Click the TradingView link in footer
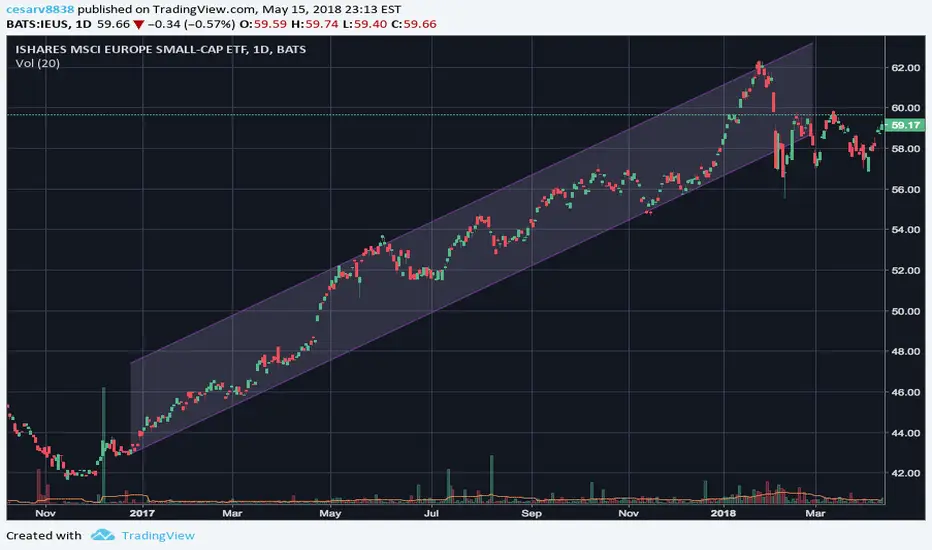This screenshot has width=932, height=550. (x=158, y=536)
